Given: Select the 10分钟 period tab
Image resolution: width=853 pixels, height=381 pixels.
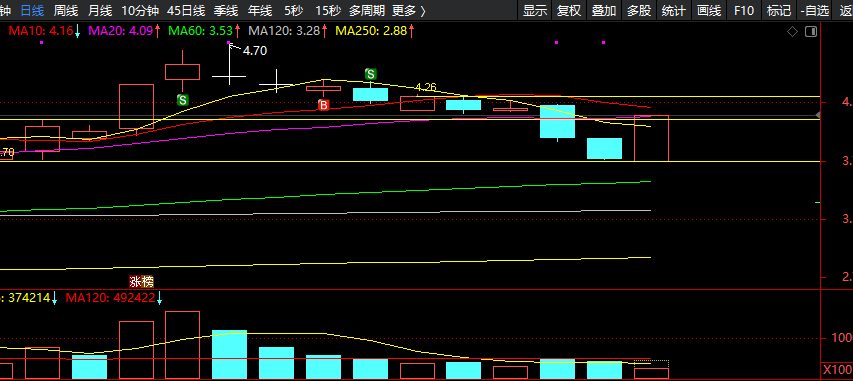Looking at the screenshot, I should pyautogui.click(x=140, y=10).
